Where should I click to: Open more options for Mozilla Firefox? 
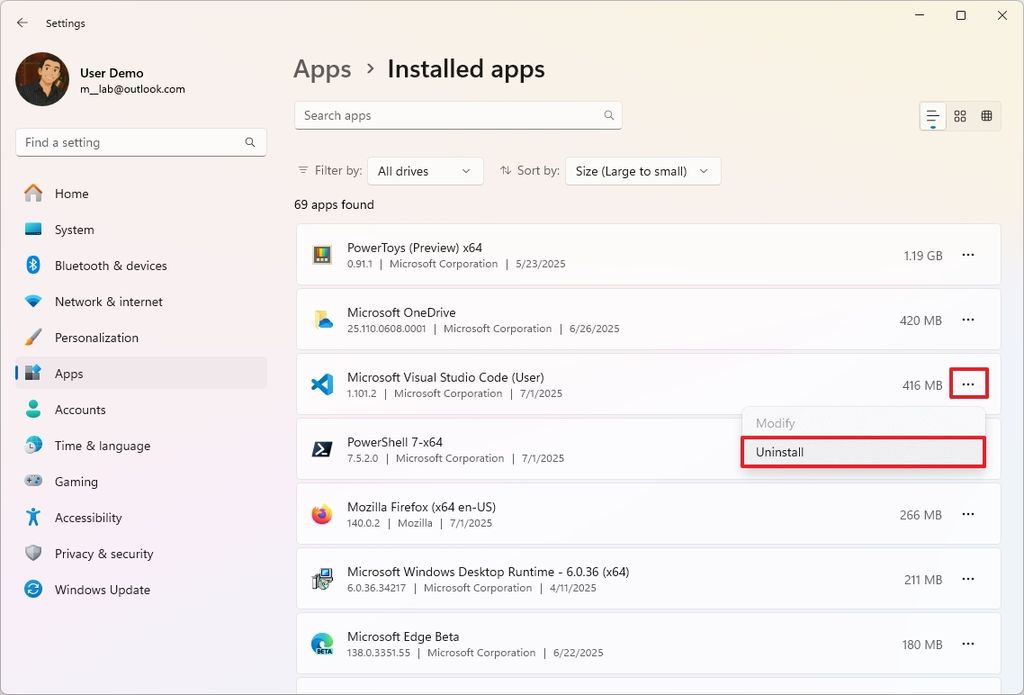tap(968, 514)
